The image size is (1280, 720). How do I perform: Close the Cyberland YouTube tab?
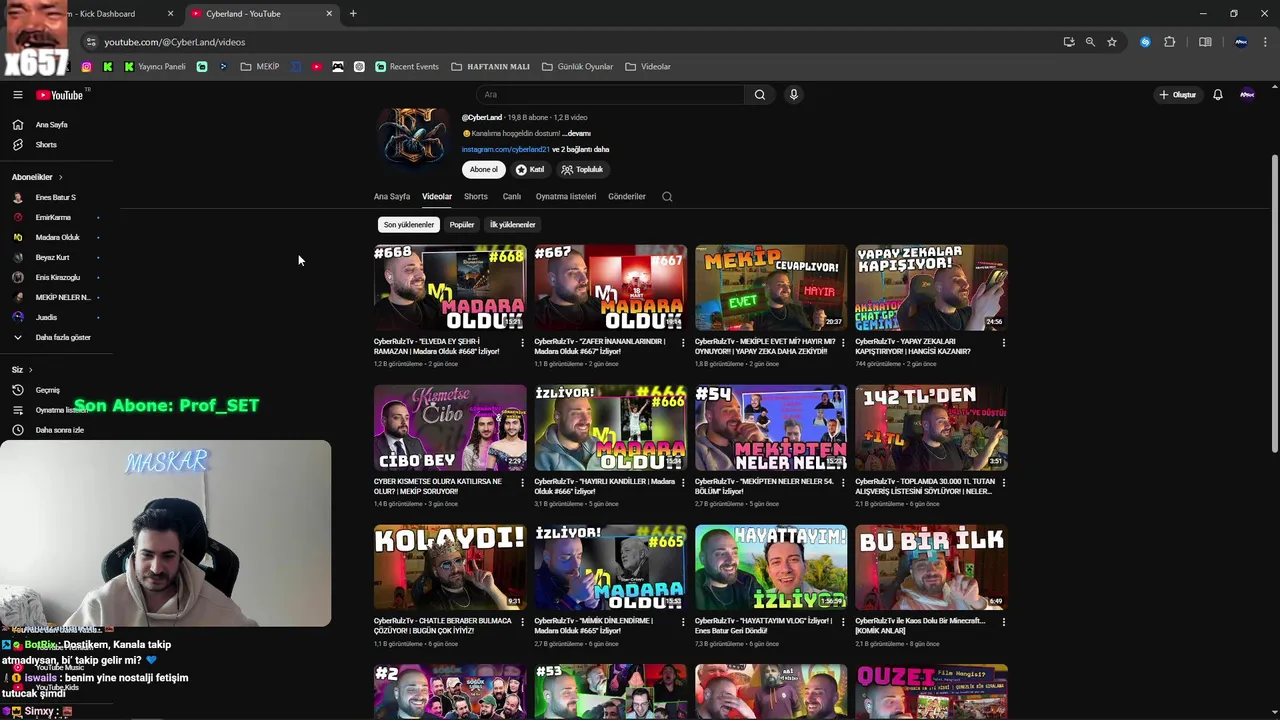point(329,14)
